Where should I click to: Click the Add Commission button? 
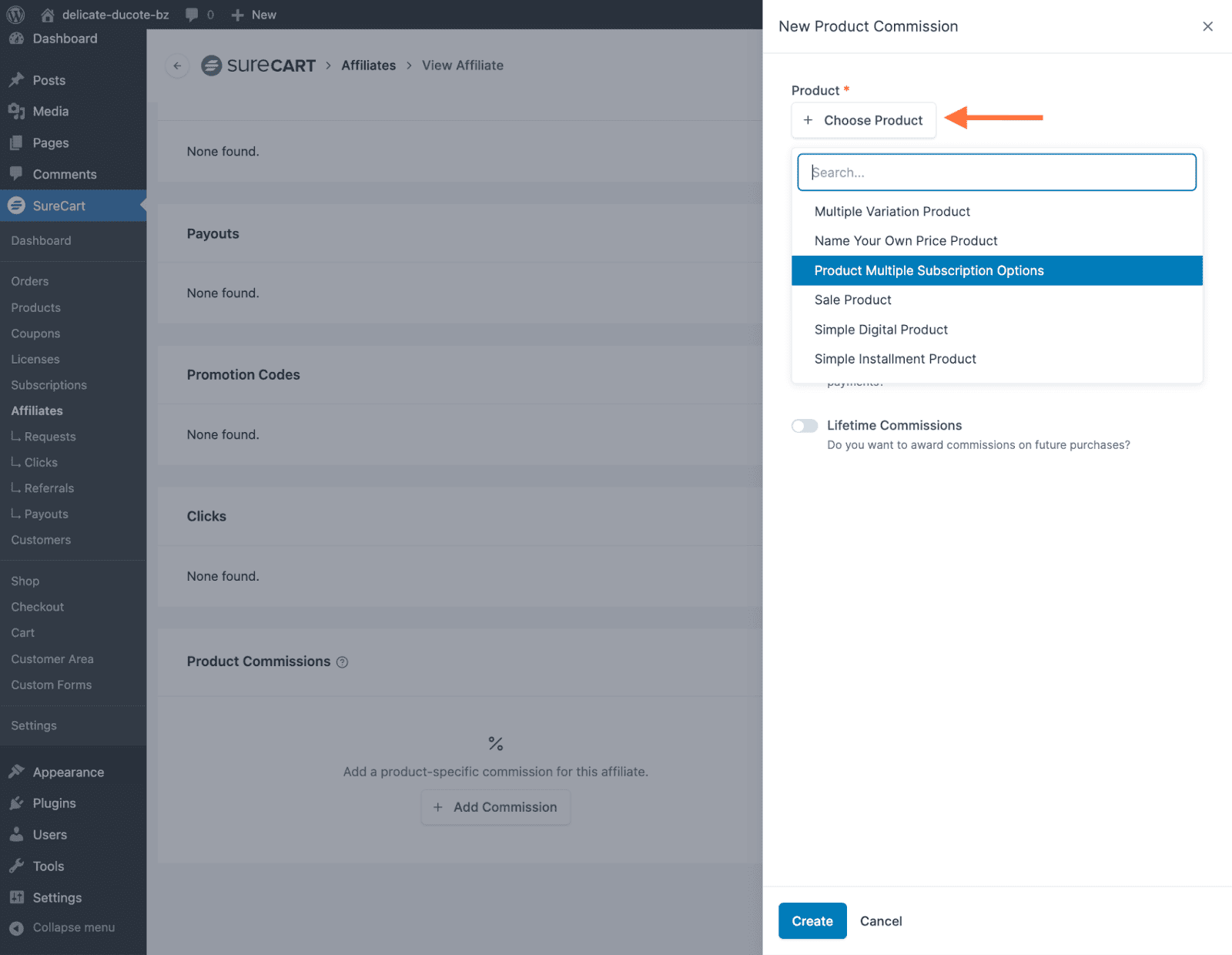pos(495,807)
